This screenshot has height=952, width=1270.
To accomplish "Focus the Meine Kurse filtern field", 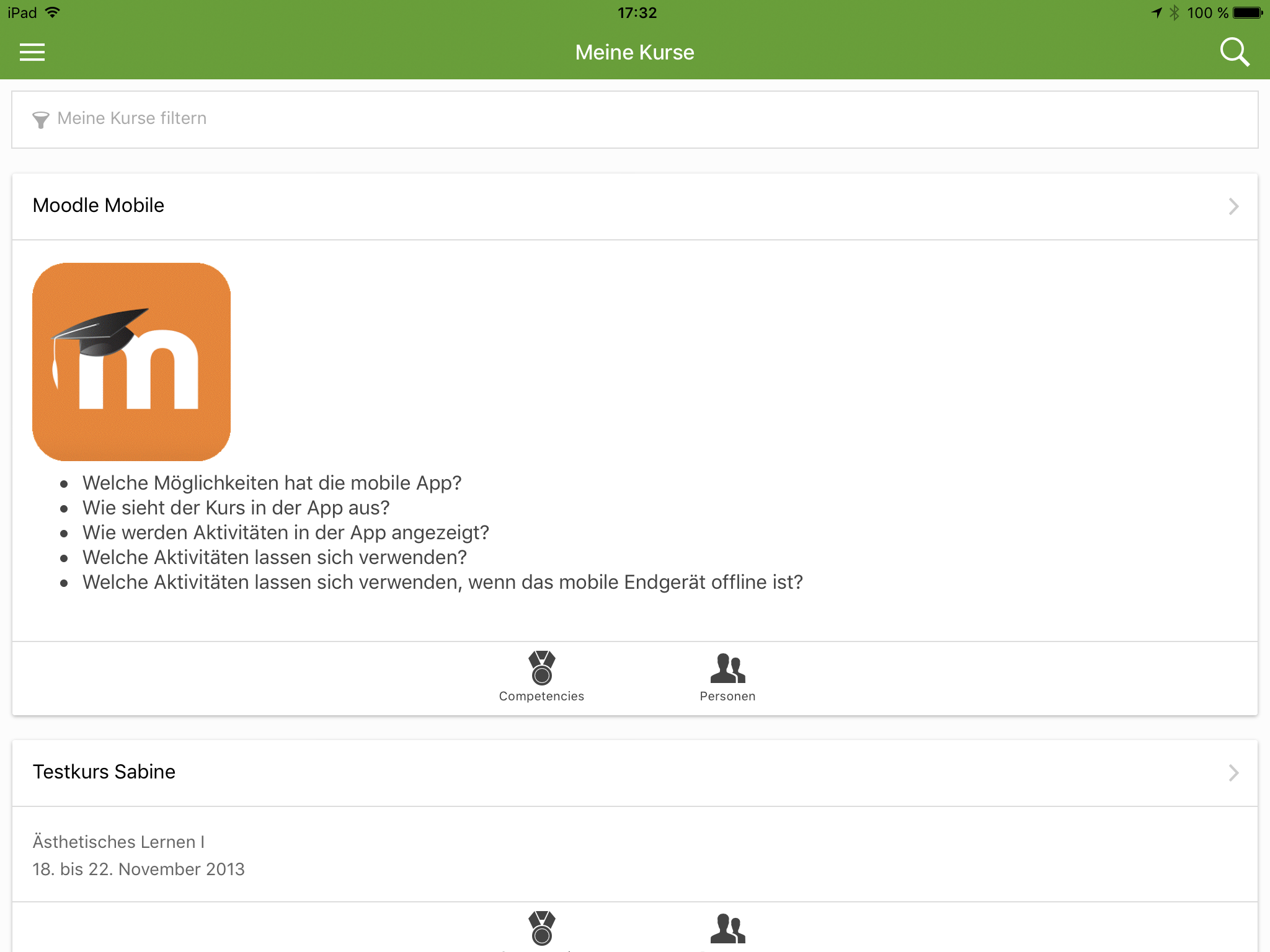I will (x=635, y=120).
